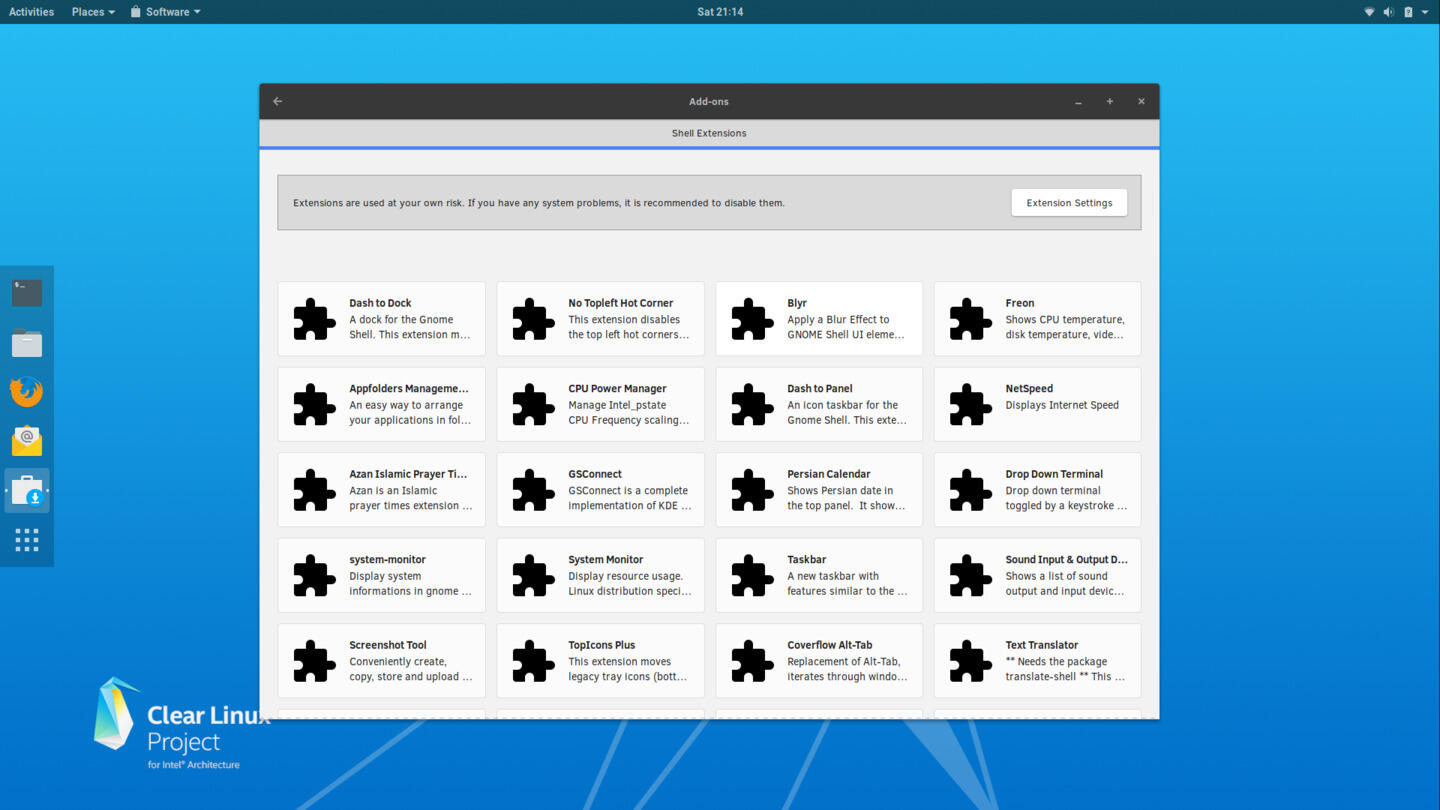The width and height of the screenshot is (1440, 810).
Task: Click the Taskbar title text
Action: pyautogui.click(x=806, y=560)
